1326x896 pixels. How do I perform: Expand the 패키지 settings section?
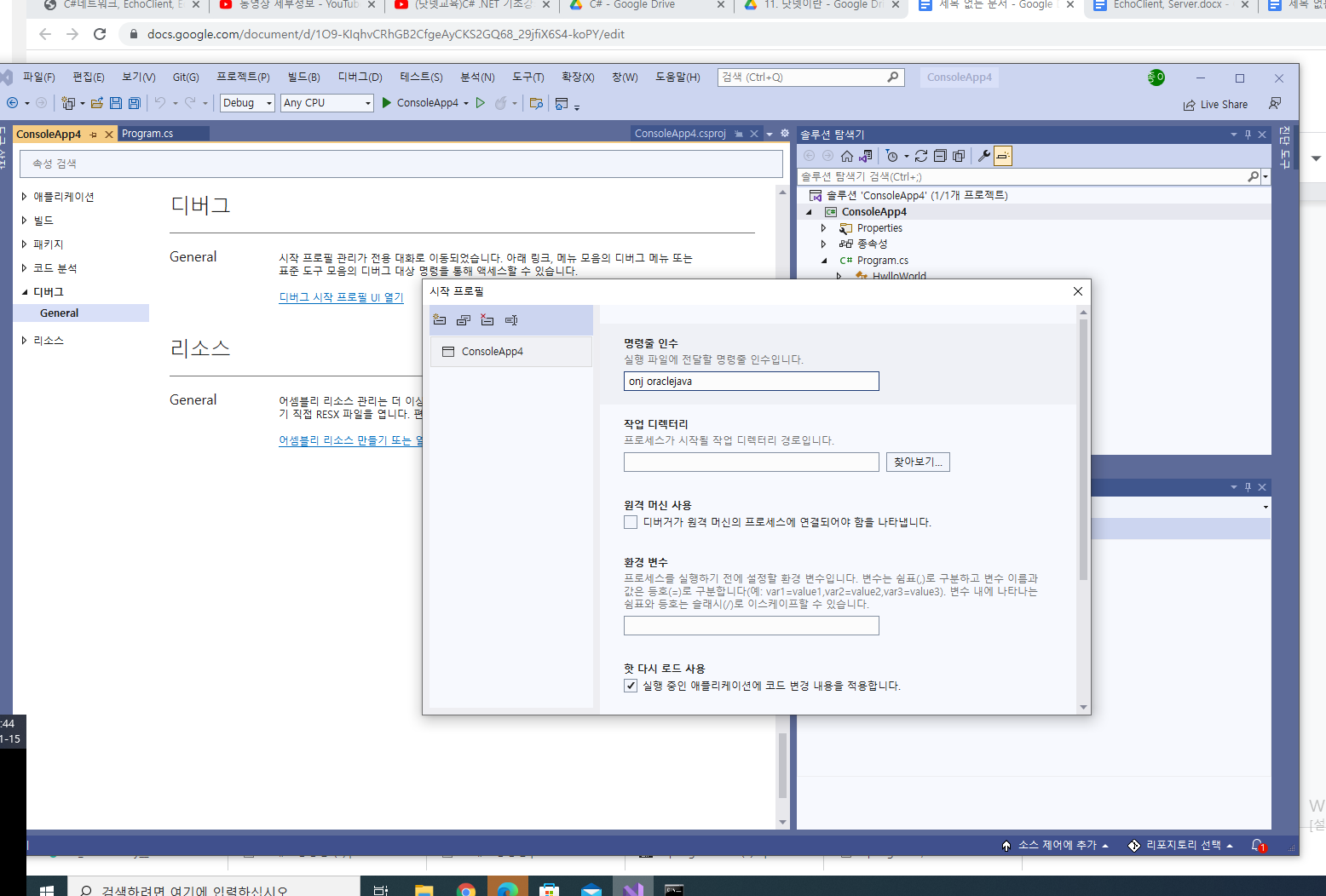point(24,244)
